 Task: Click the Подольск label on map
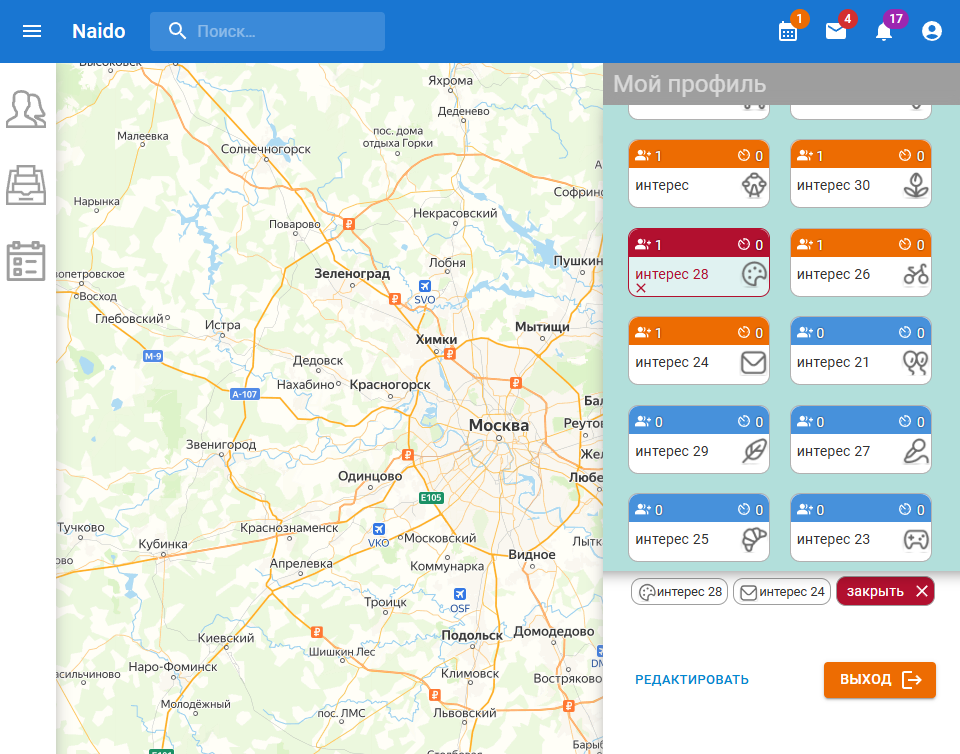pyautogui.click(x=472, y=635)
